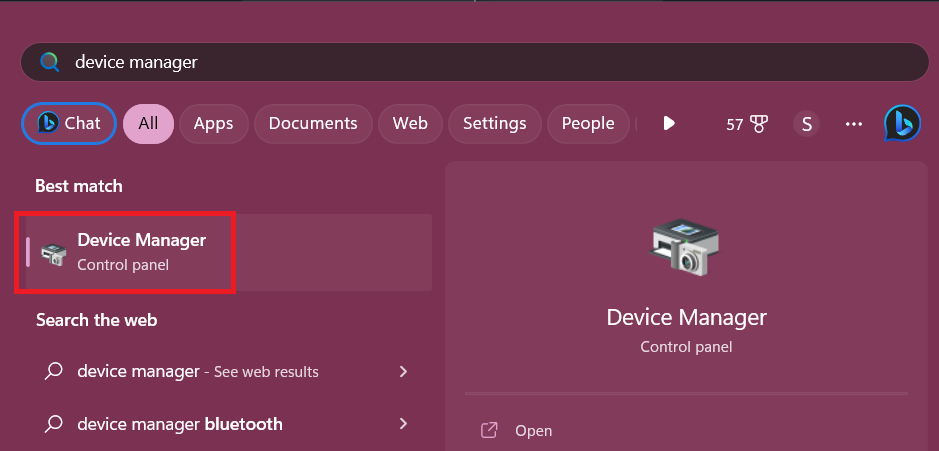The width and height of the screenshot is (939, 451).
Task: Expand the 'device manager' web results chevron
Action: tap(403, 371)
